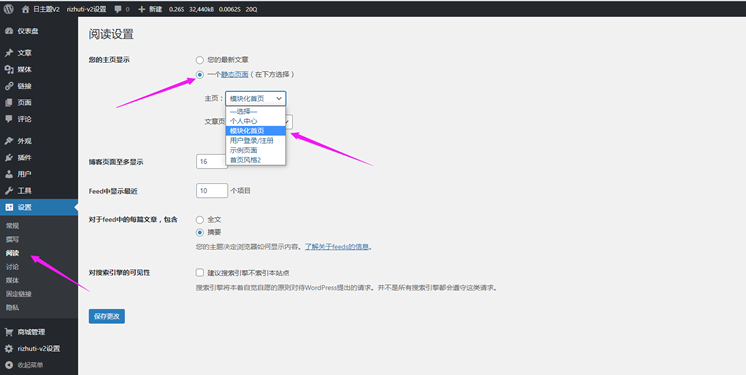This screenshot has width=746, height=375.
Task: Check 建议搜索引擎不索引本站点 checkbox
Action: coord(200,273)
